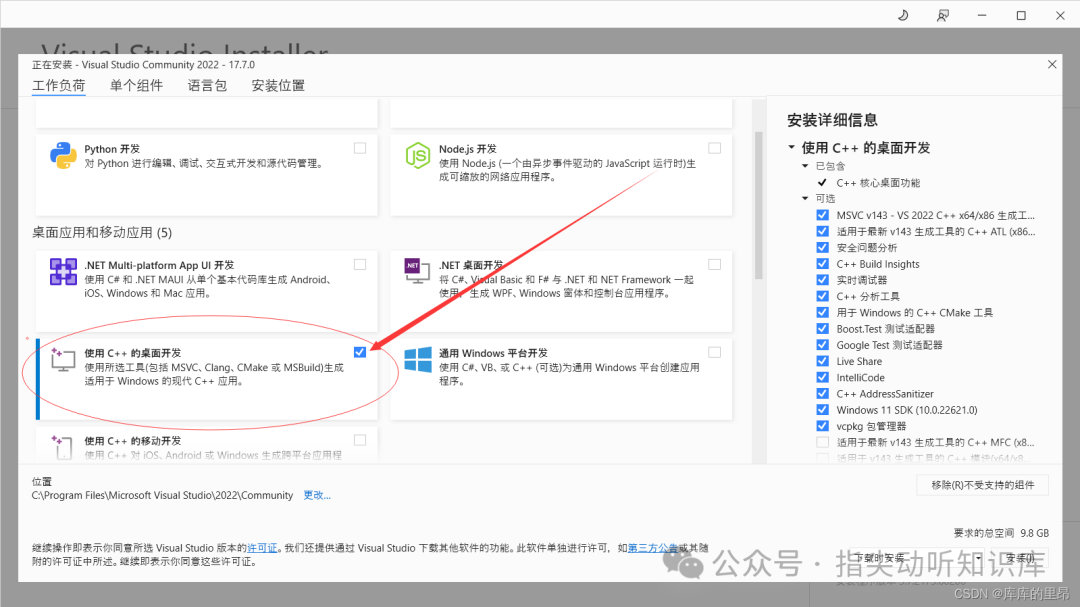Click the .NET Multi-platform App UI icon
The height and width of the screenshot is (607, 1080).
coord(63,271)
